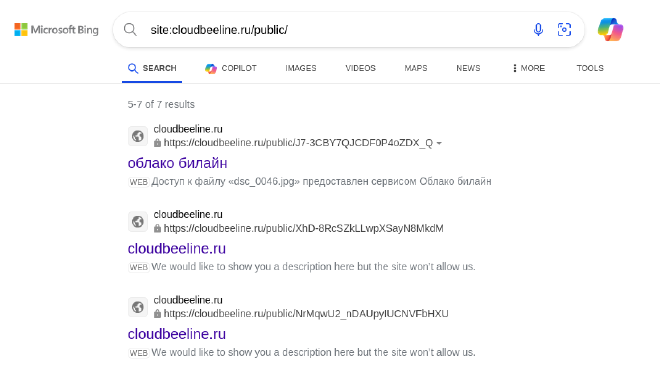Start voice search with microphone icon
Image resolution: width=660 pixels, height=376 pixels.
538,29
